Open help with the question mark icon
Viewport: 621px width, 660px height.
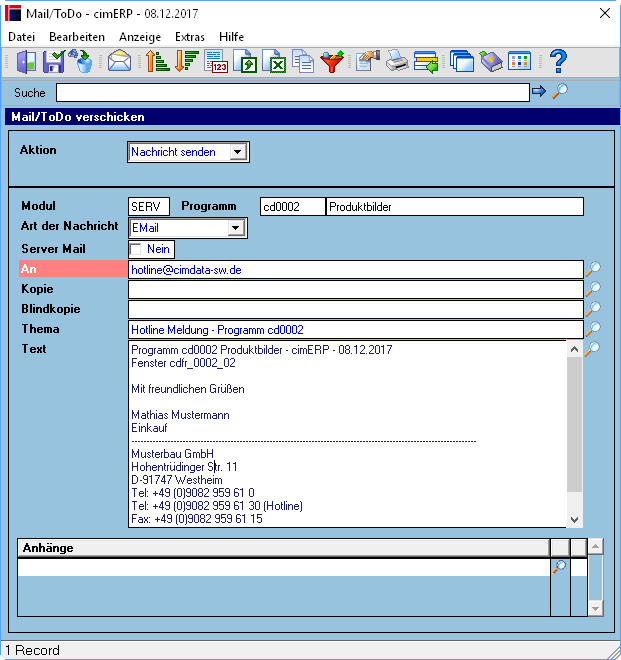(x=558, y=61)
